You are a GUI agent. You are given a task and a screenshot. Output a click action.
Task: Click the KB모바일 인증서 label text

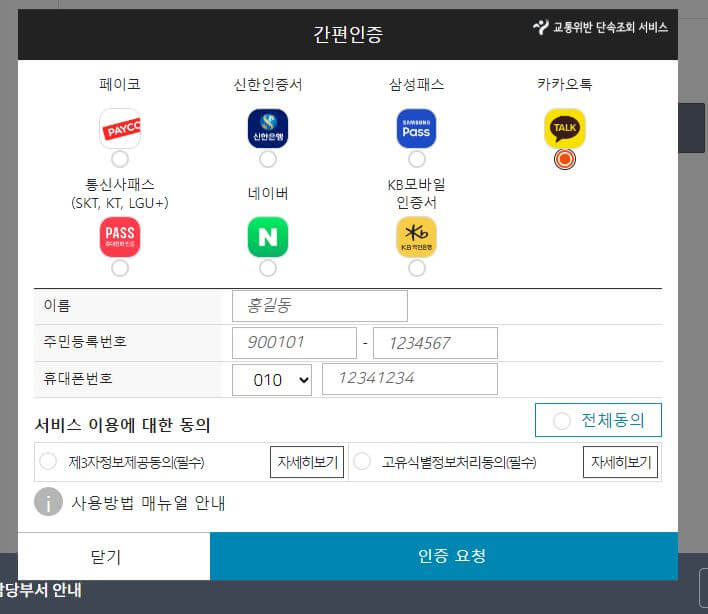[416, 193]
